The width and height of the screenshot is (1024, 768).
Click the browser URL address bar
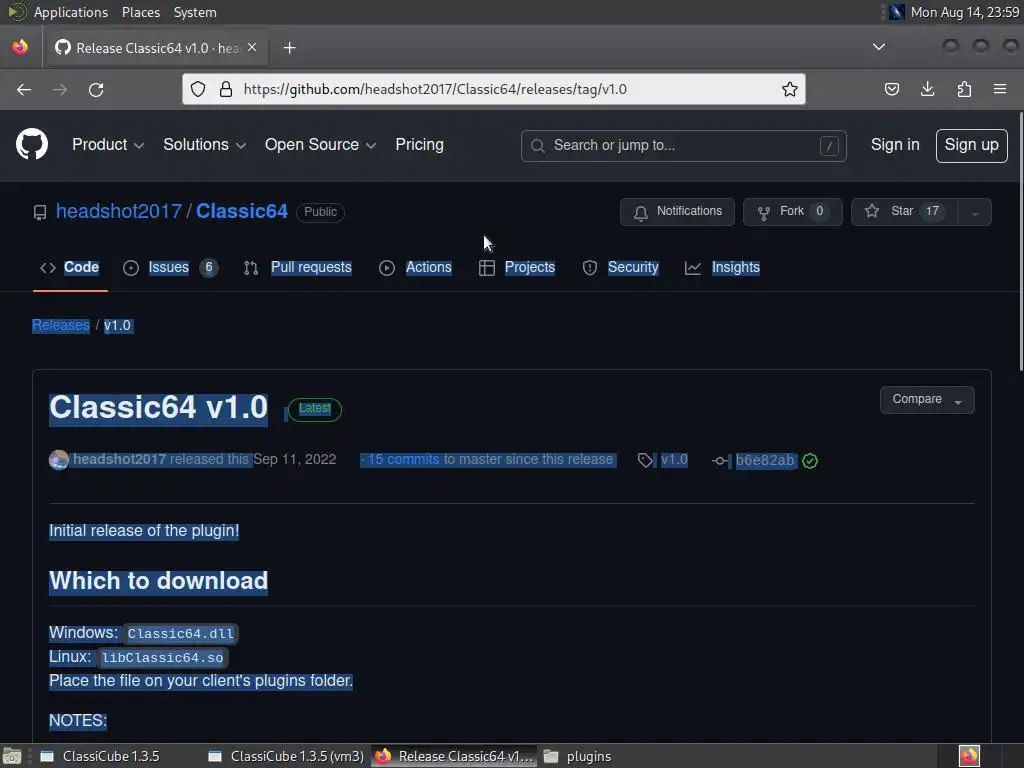493,89
